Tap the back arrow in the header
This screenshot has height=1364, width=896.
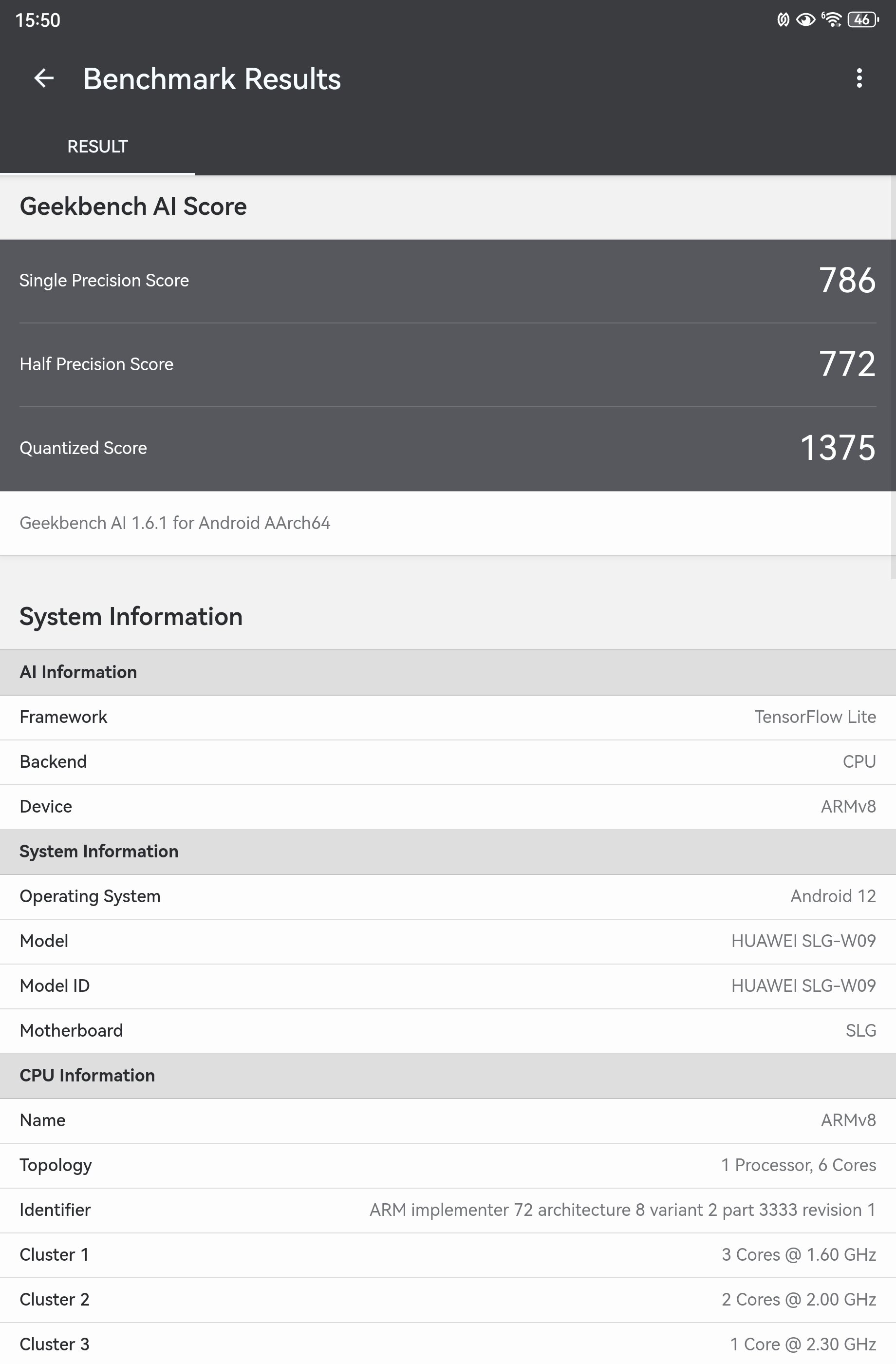coord(43,78)
